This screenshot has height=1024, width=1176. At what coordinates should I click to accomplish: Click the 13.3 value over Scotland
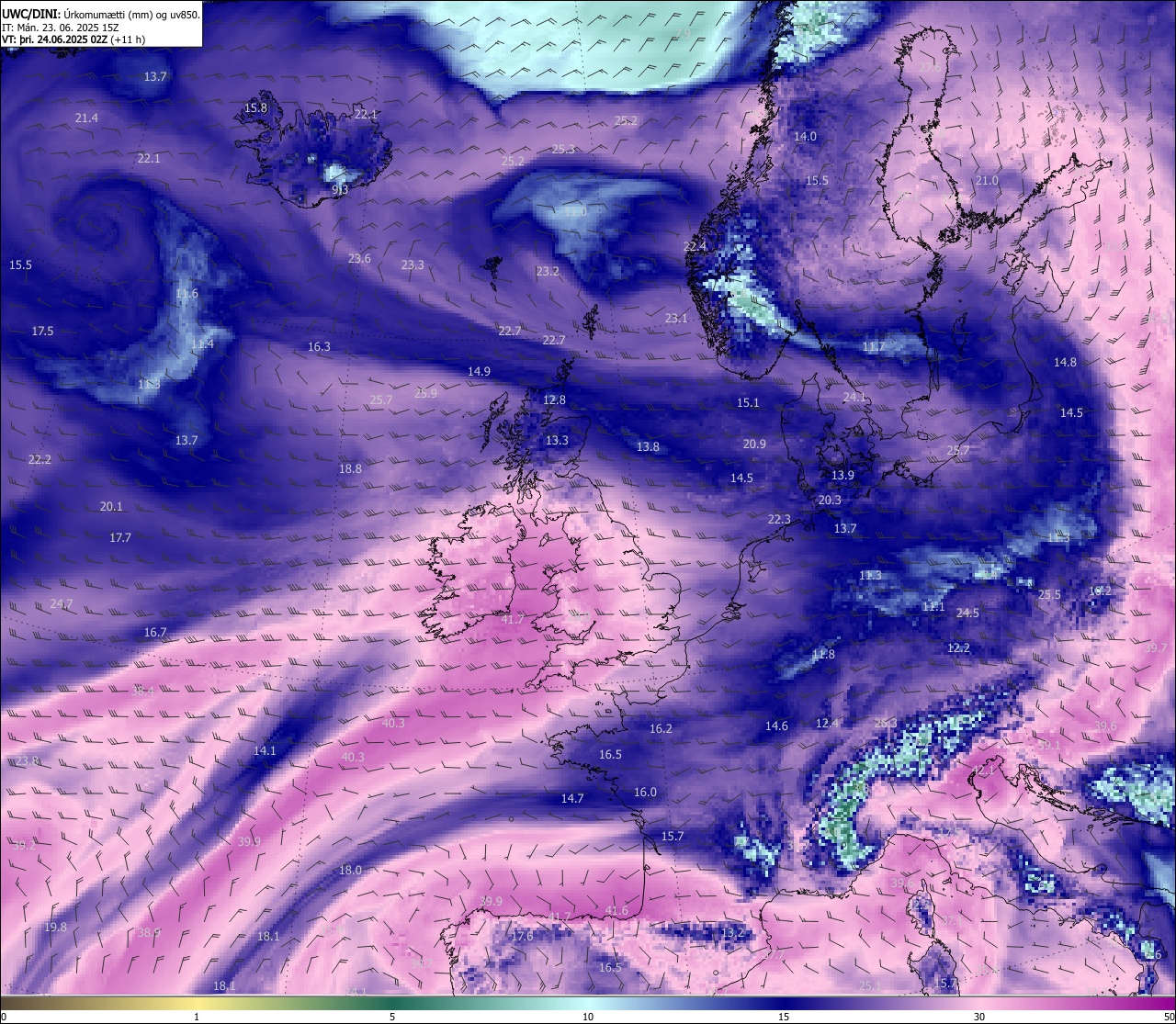pos(557,441)
